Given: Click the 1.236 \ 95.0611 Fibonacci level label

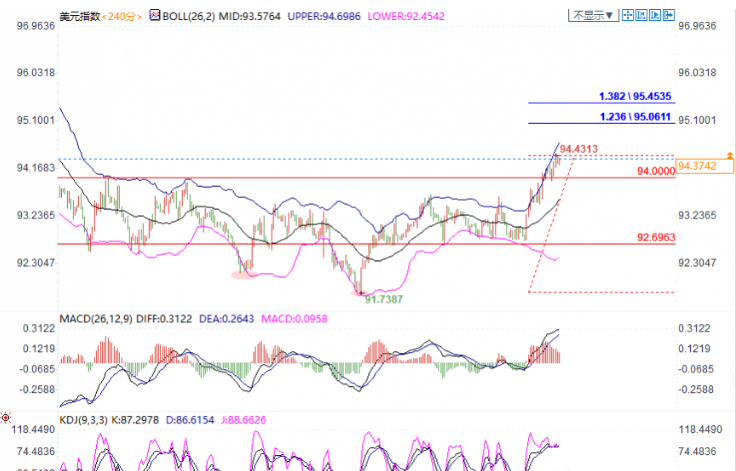Looking at the screenshot, I should coord(636,116).
